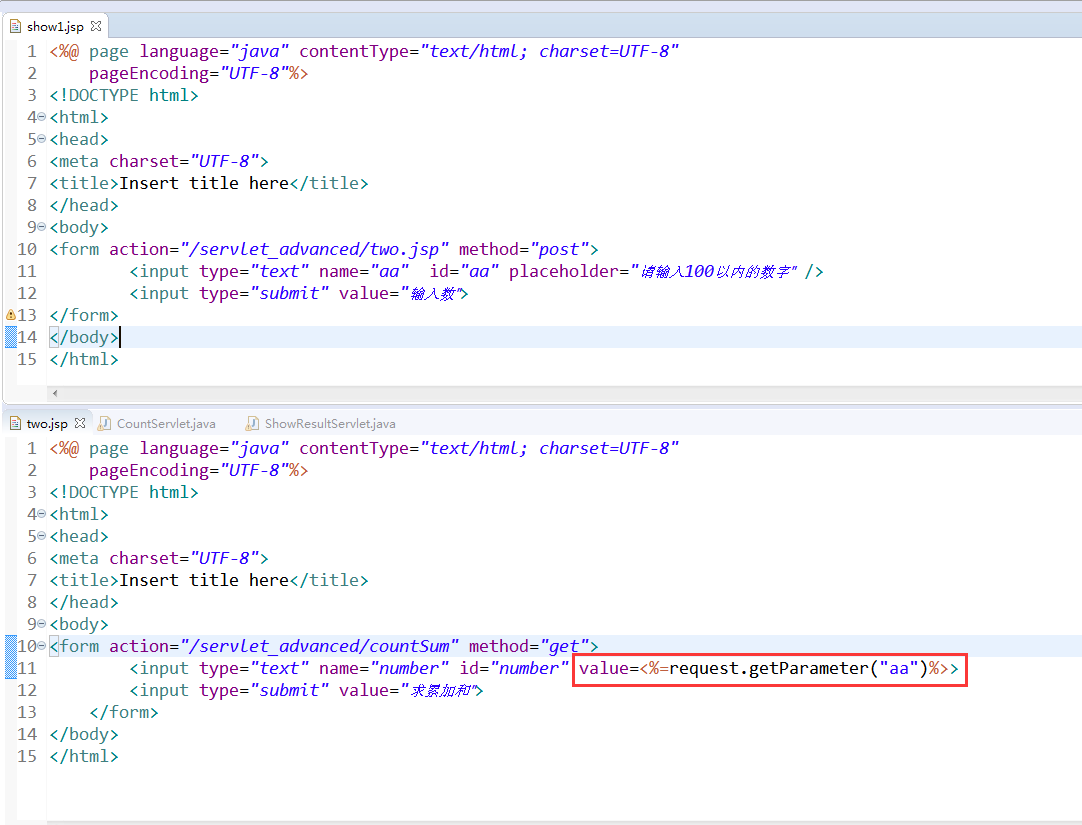Click the </body> tag on line 14 of show1.jsp
The width and height of the screenshot is (1082, 825).
coord(83,337)
